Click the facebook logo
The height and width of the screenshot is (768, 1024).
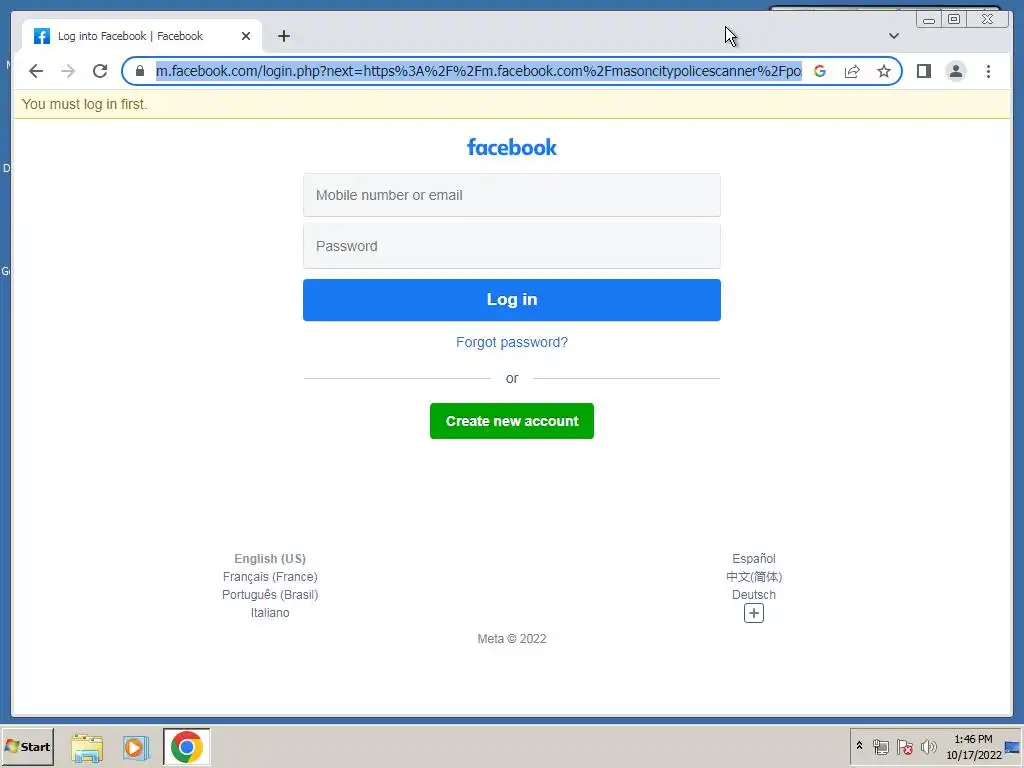point(511,148)
